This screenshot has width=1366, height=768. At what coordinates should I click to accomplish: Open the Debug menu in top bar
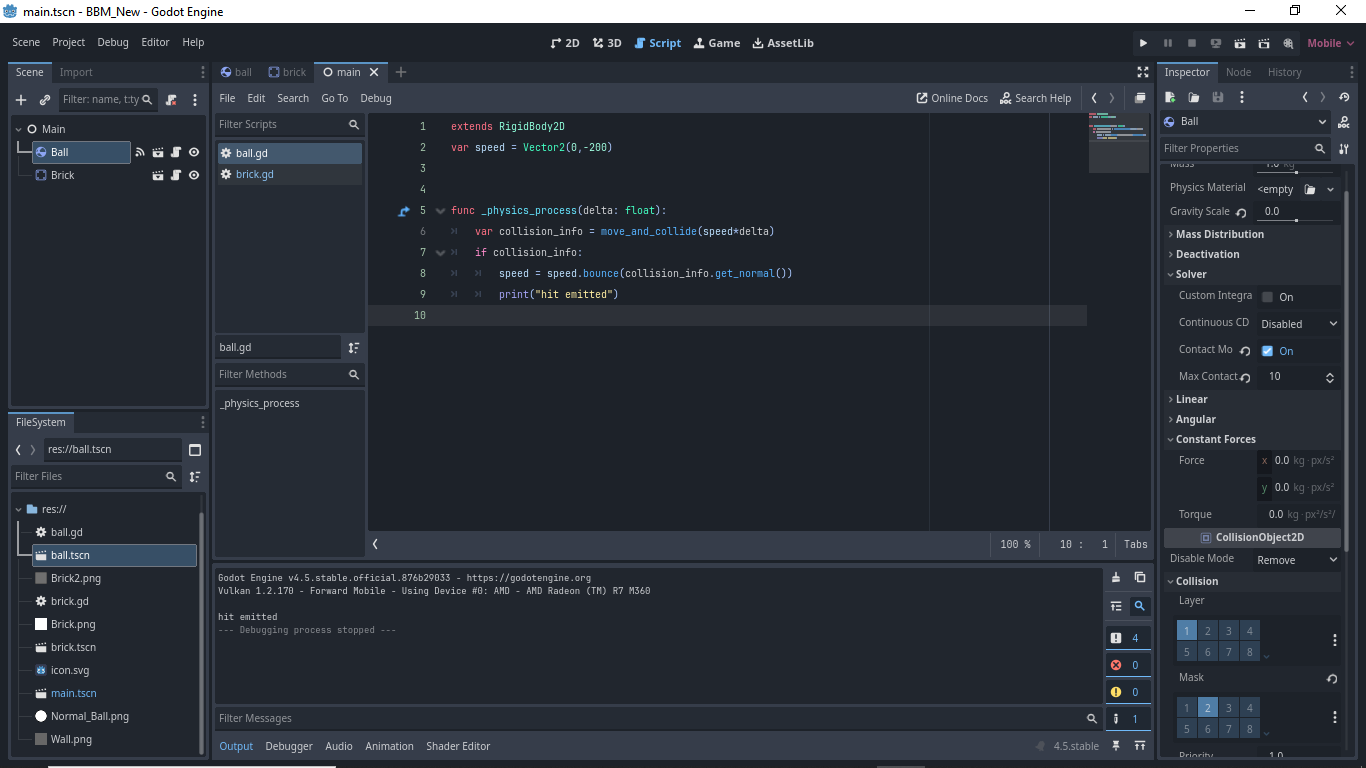click(113, 43)
